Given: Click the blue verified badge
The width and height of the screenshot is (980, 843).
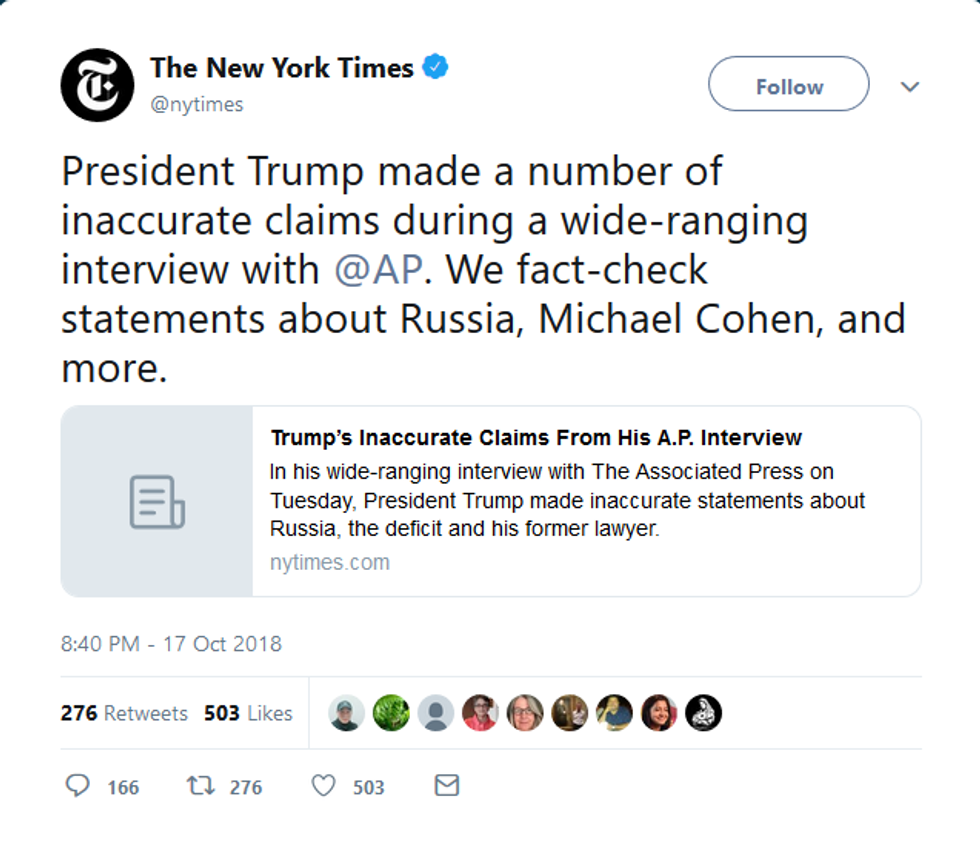Looking at the screenshot, I should pos(435,66).
